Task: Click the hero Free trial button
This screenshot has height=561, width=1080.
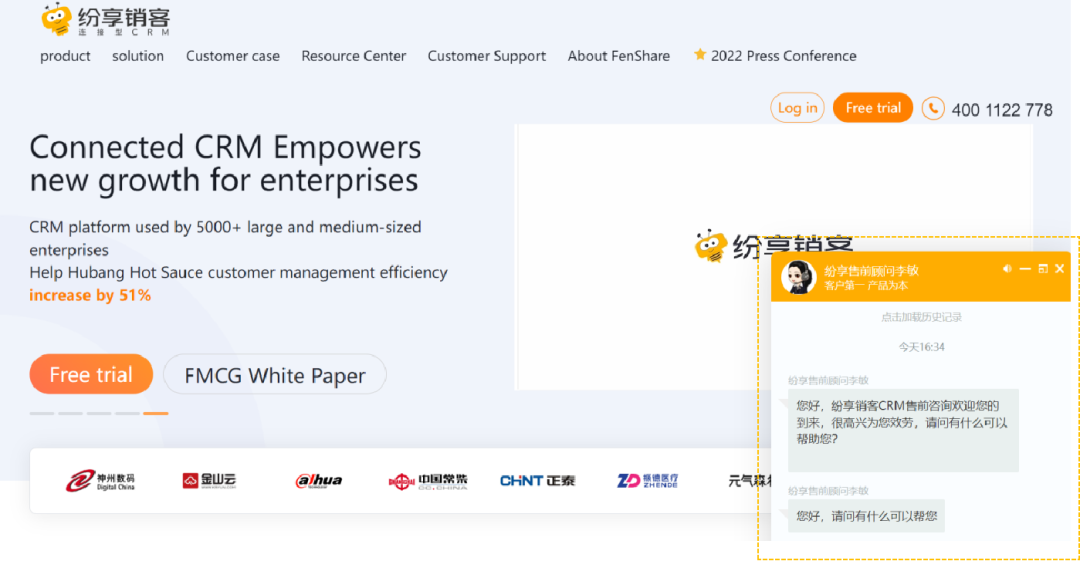Action: click(x=91, y=374)
